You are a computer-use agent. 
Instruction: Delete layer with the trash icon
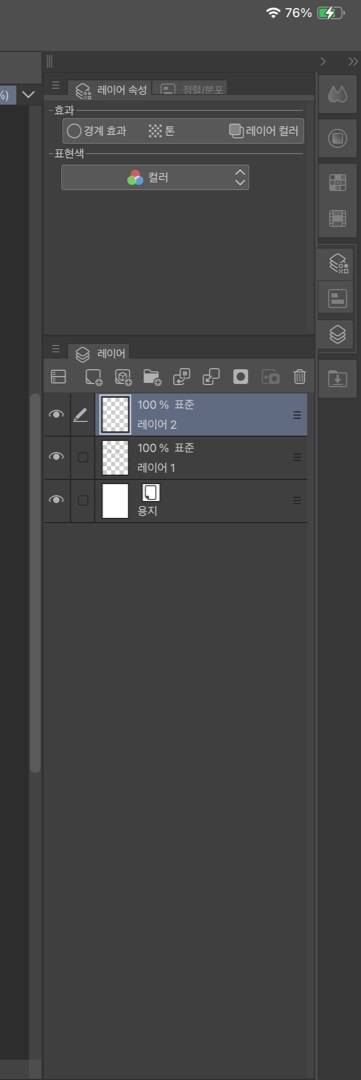299,377
